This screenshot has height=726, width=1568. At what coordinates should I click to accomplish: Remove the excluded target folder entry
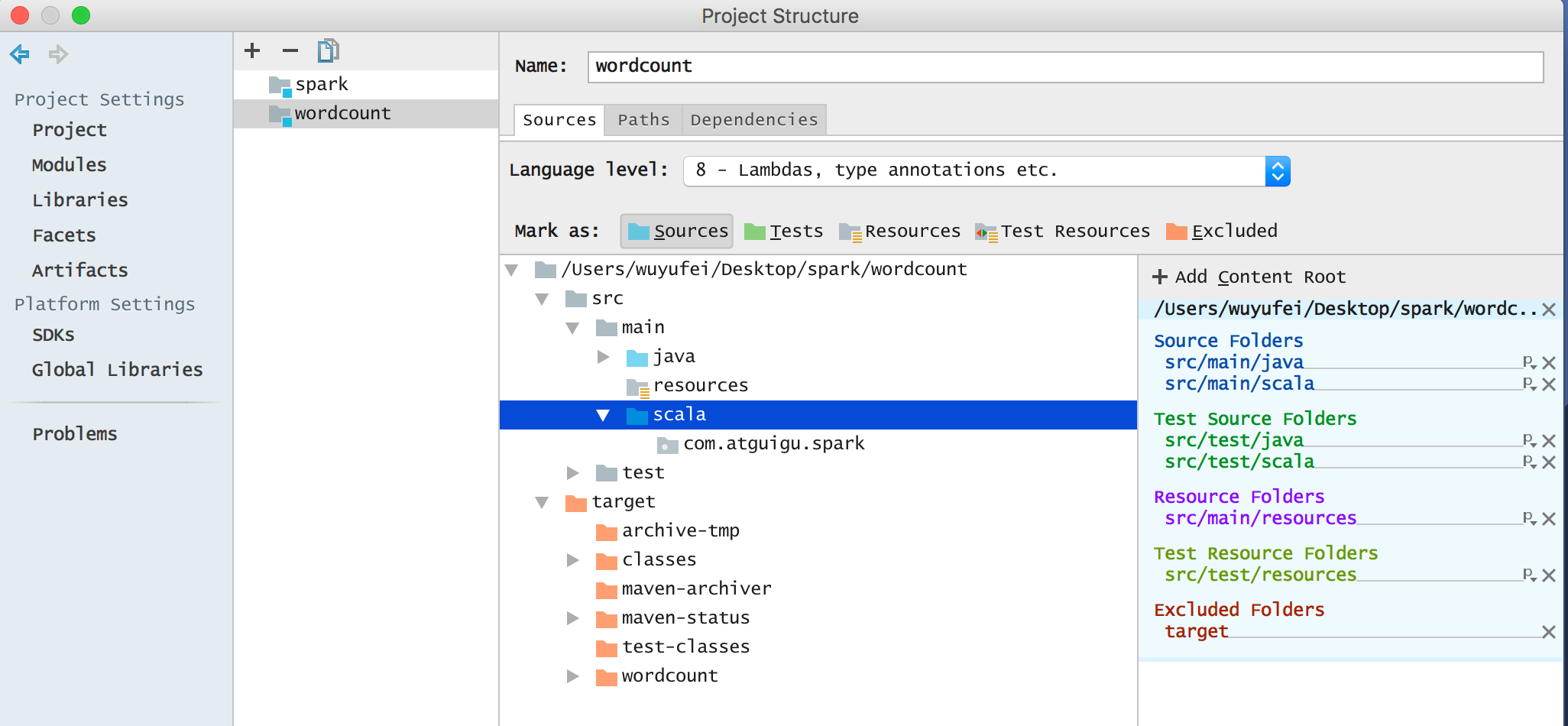coord(1549,632)
